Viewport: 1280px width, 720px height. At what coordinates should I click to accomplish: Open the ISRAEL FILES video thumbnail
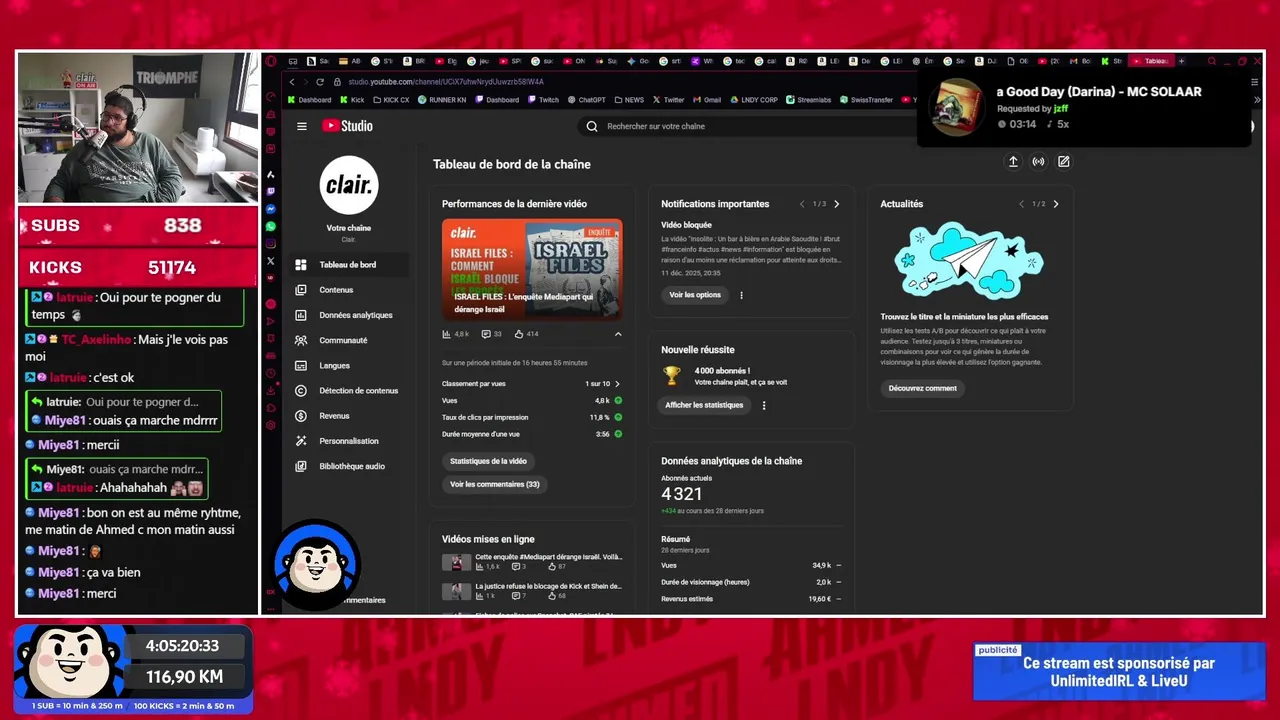point(532,269)
